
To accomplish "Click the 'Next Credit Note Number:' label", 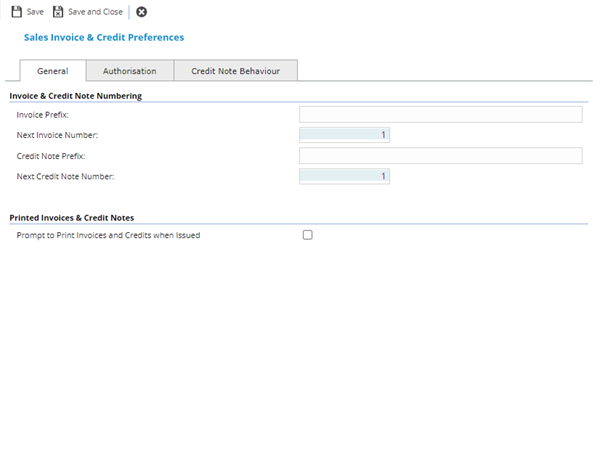I will 66,176.
